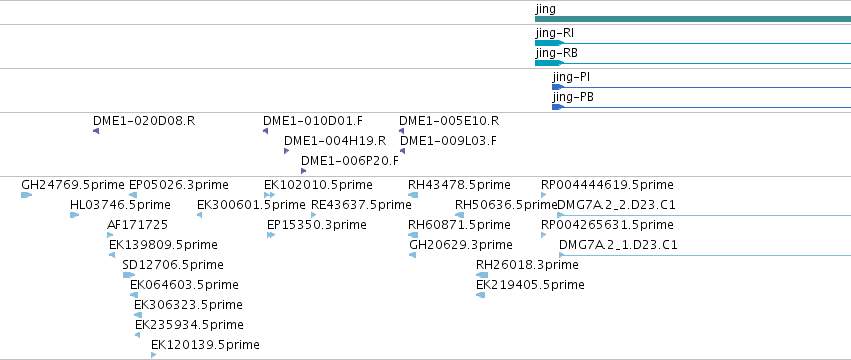Click the jing-RI transcript exon block
Screen dimensions: 851x360
[549, 43]
